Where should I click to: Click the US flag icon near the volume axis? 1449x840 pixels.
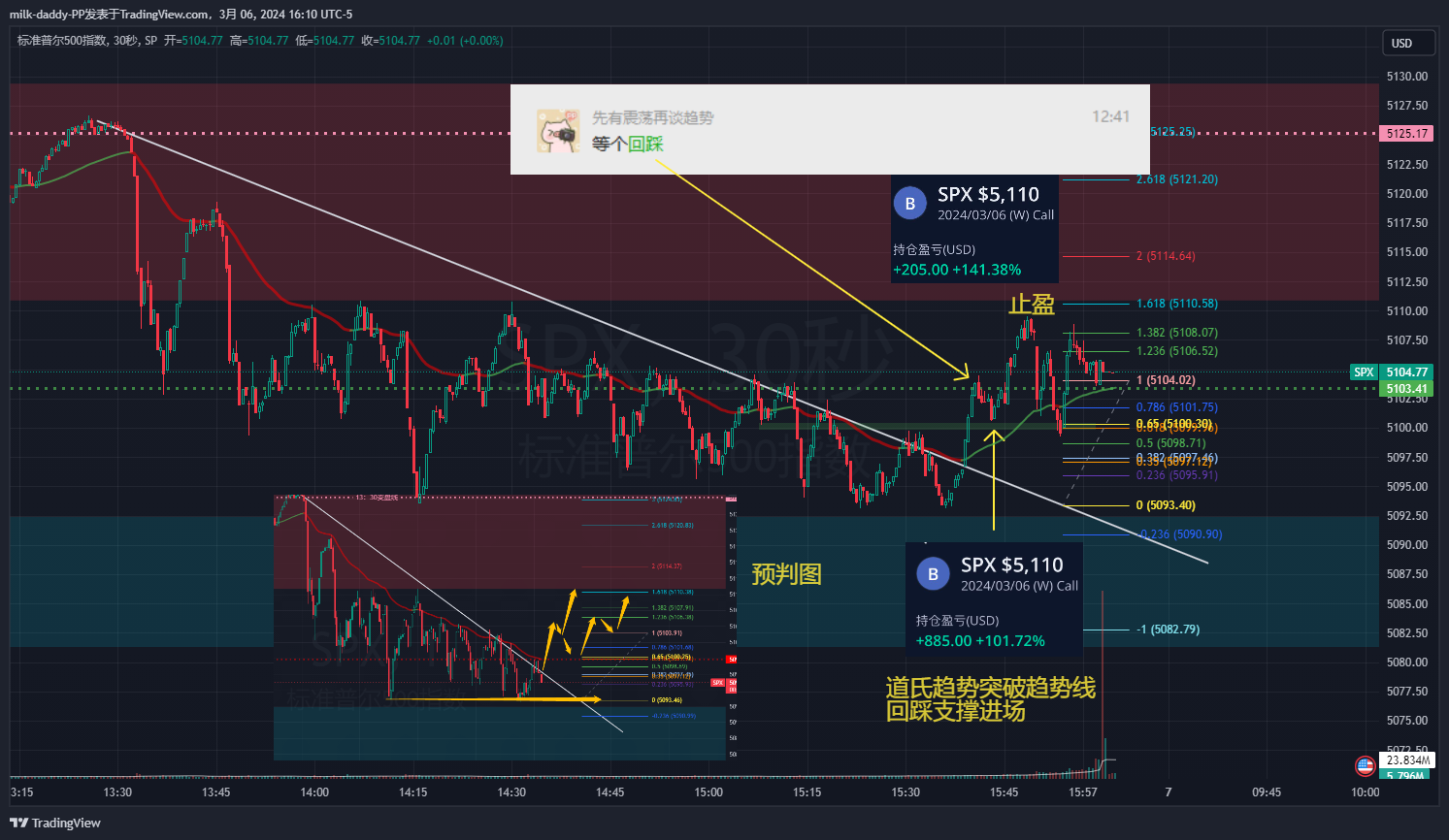pos(1365,765)
